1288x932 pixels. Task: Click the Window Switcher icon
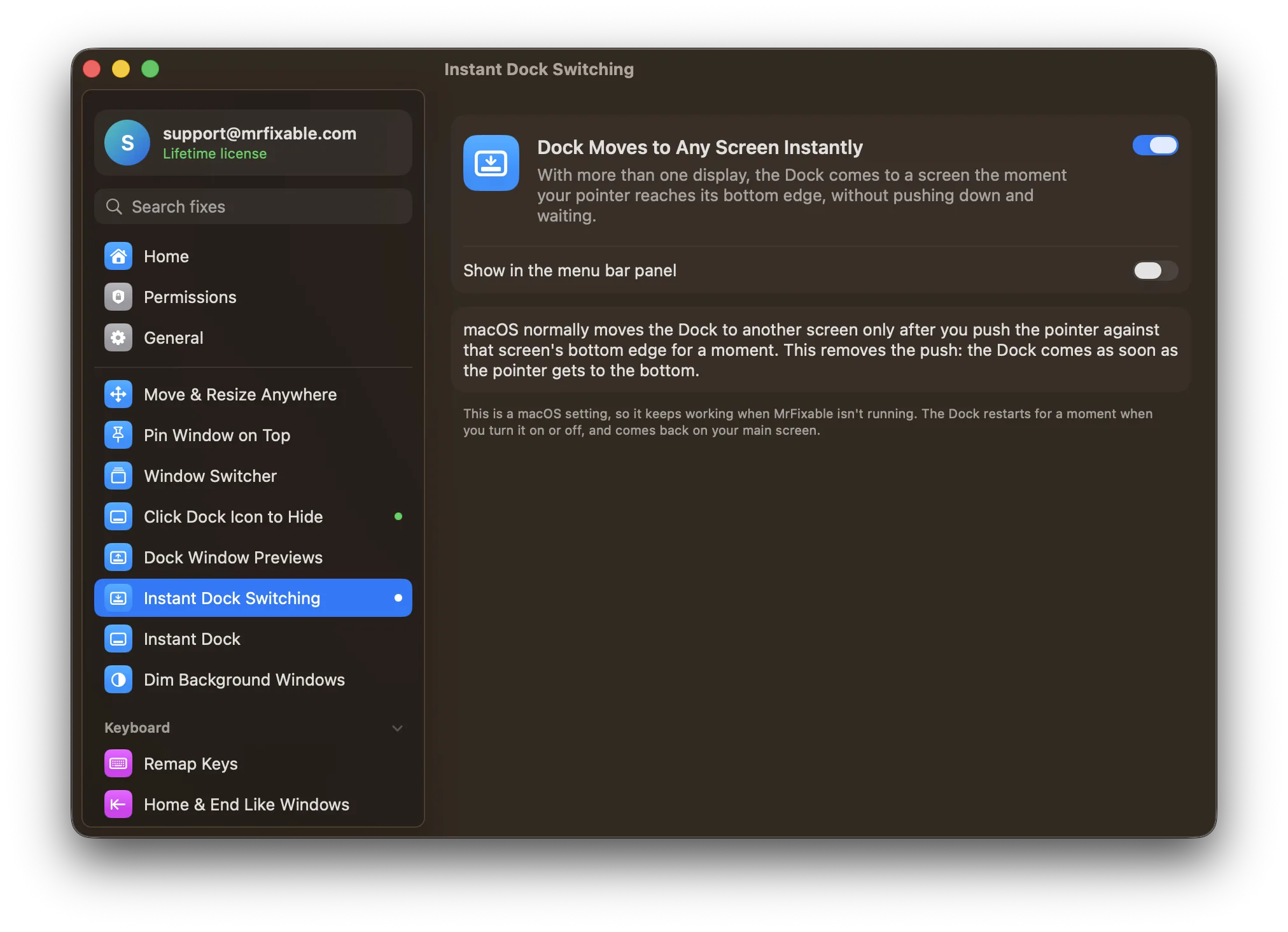pos(118,476)
